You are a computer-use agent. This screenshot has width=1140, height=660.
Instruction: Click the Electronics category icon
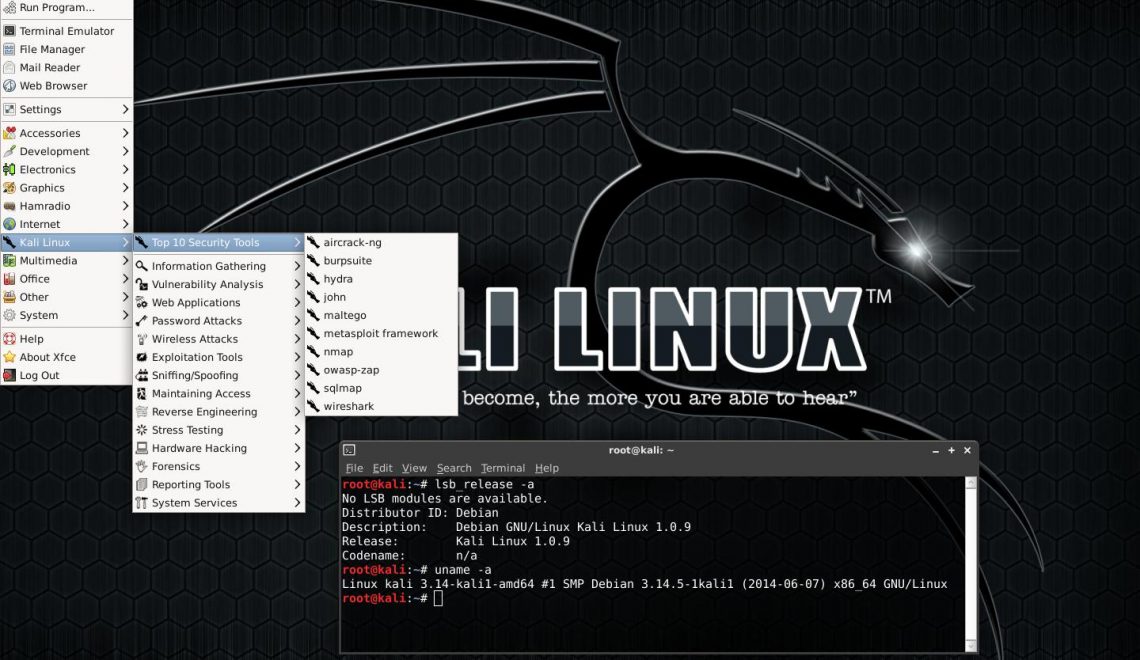point(9,169)
